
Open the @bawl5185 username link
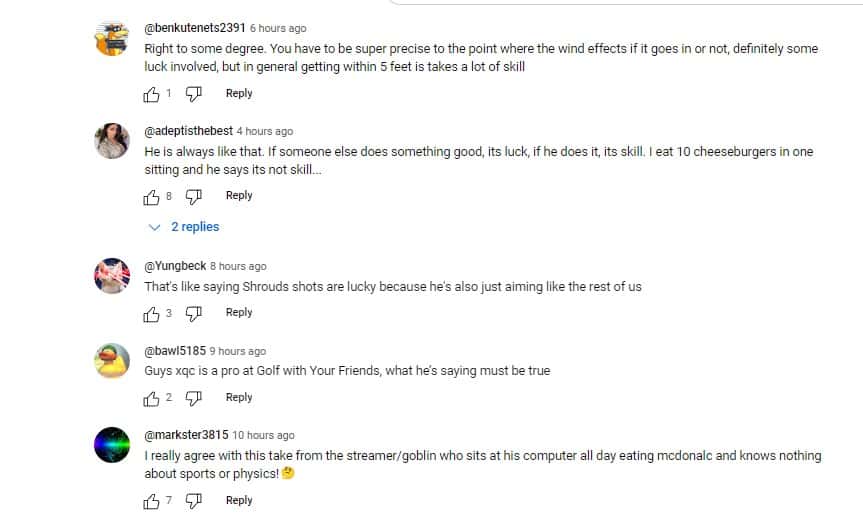[175, 351]
